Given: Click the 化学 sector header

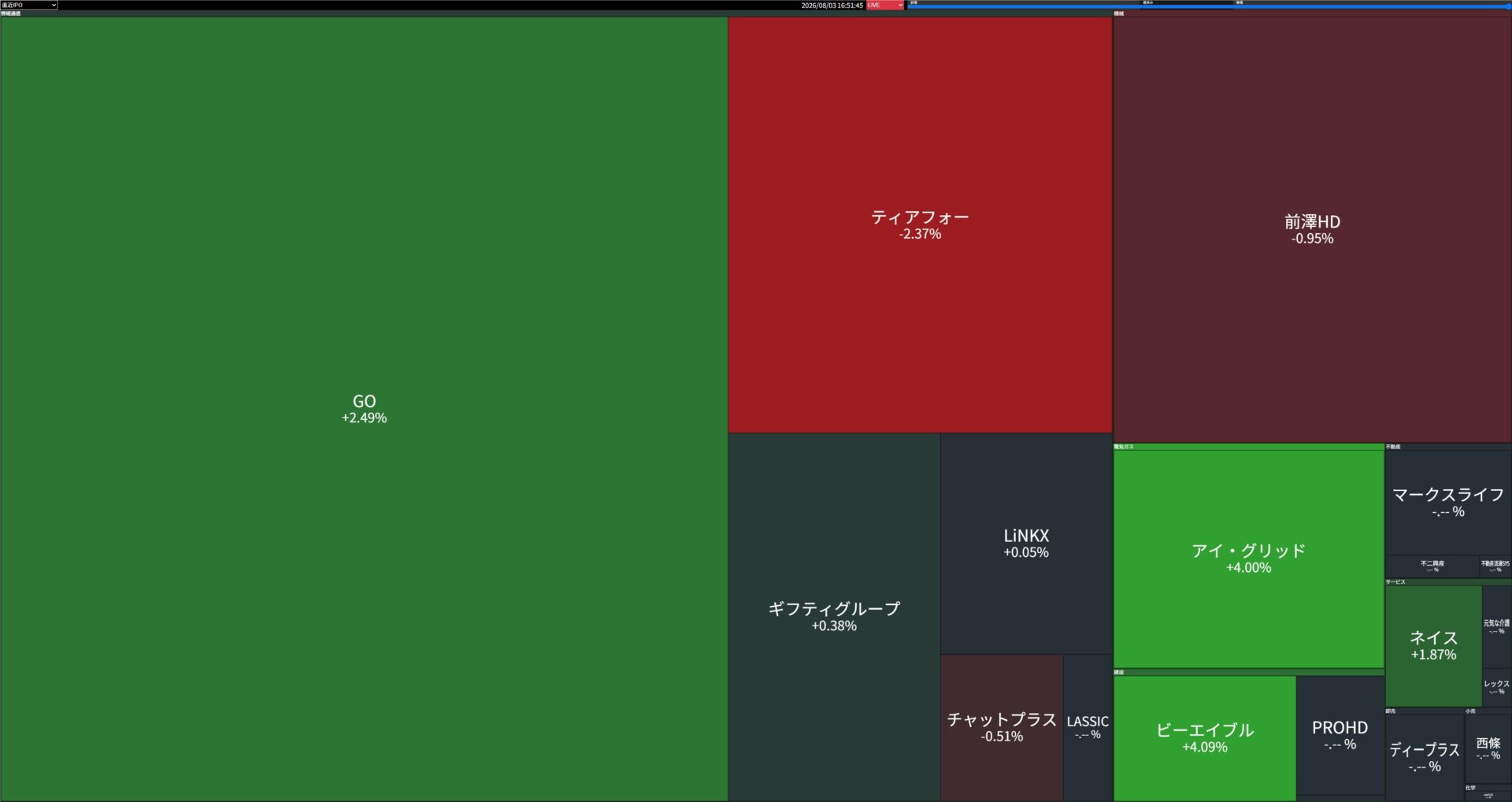Looking at the screenshot, I should [1488, 788].
